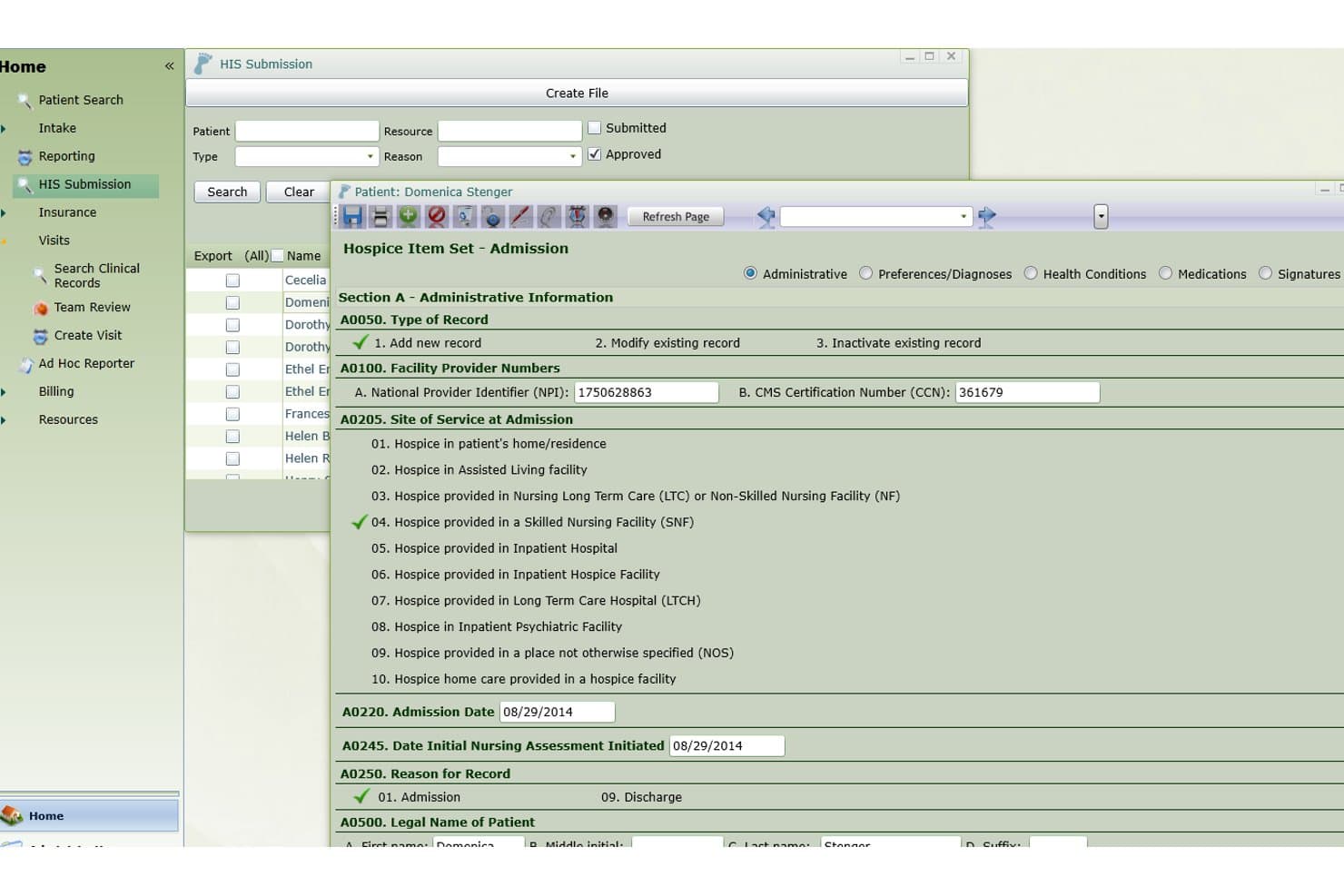This screenshot has height=896, width=1344.
Task: Click the Reporting sidebar icon
Action: [x=25, y=156]
